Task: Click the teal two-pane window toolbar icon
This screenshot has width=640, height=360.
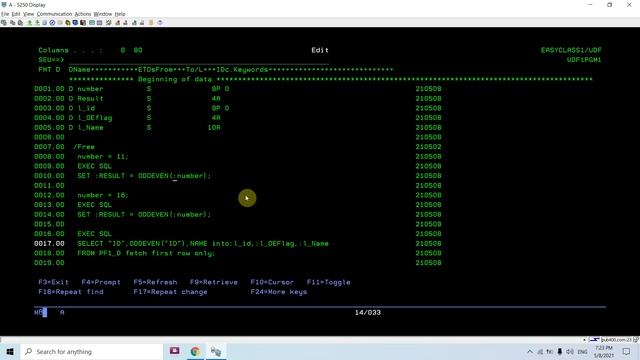Action: click(92, 23)
